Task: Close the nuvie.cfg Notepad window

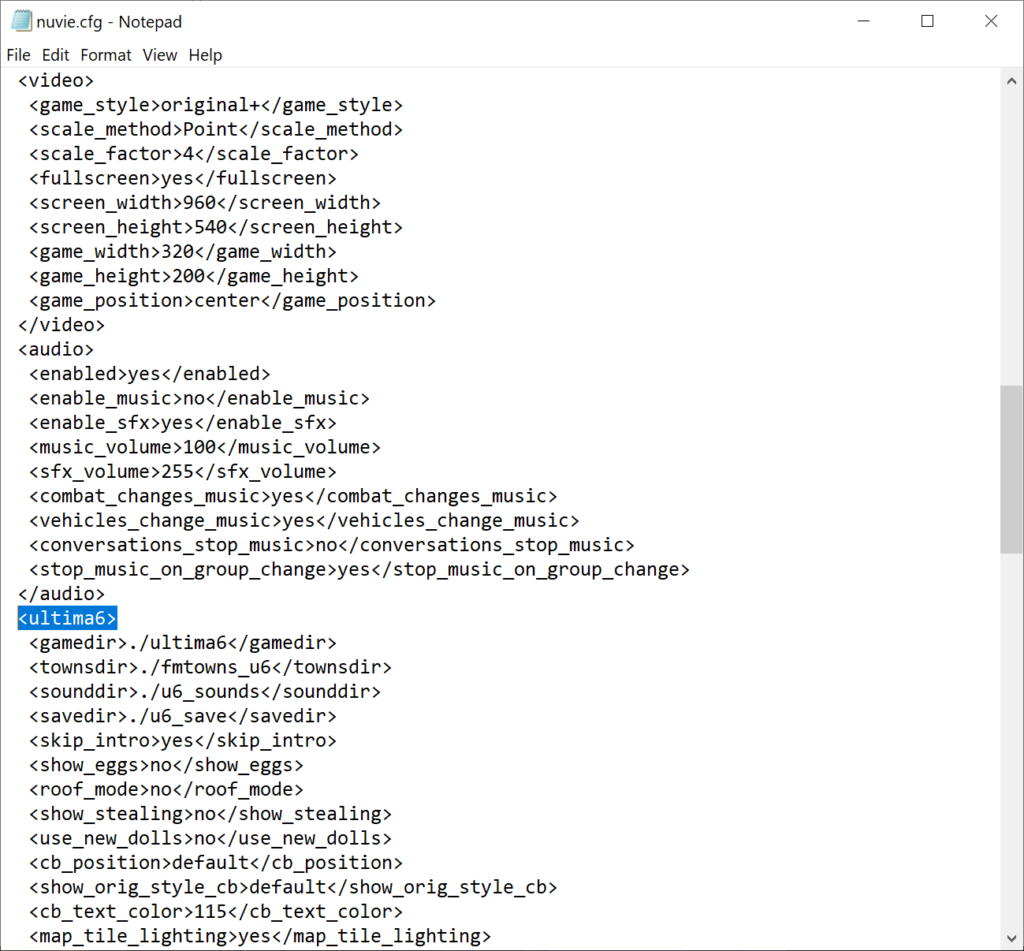Action: pos(991,21)
